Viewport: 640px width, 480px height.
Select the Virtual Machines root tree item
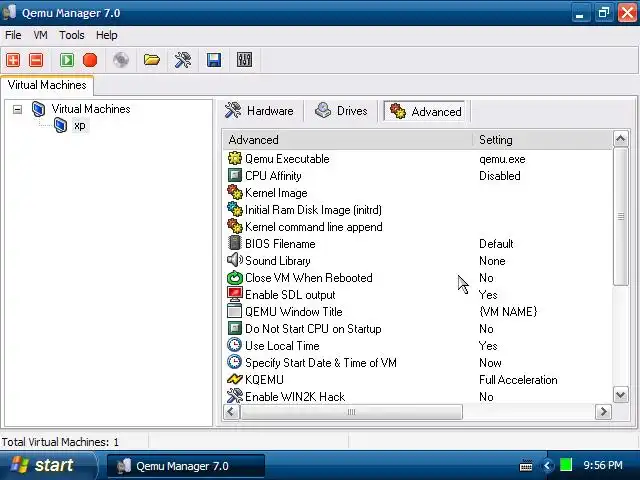[91, 109]
